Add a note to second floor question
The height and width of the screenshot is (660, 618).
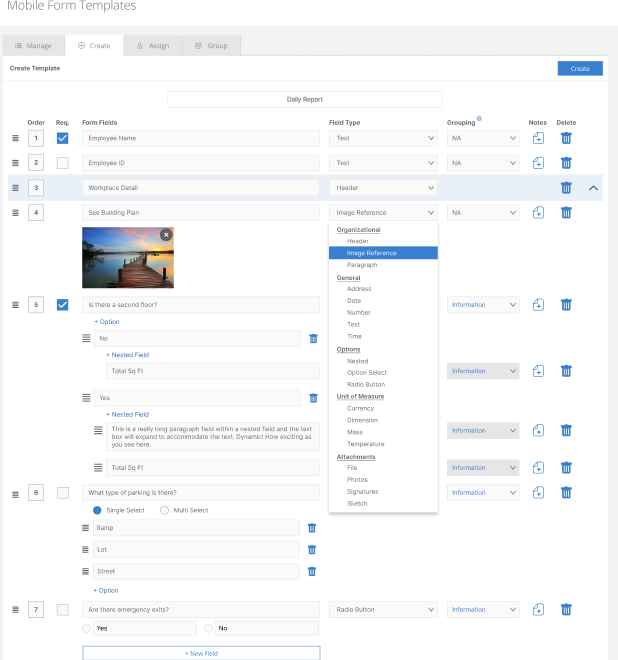tap(538, 304)
